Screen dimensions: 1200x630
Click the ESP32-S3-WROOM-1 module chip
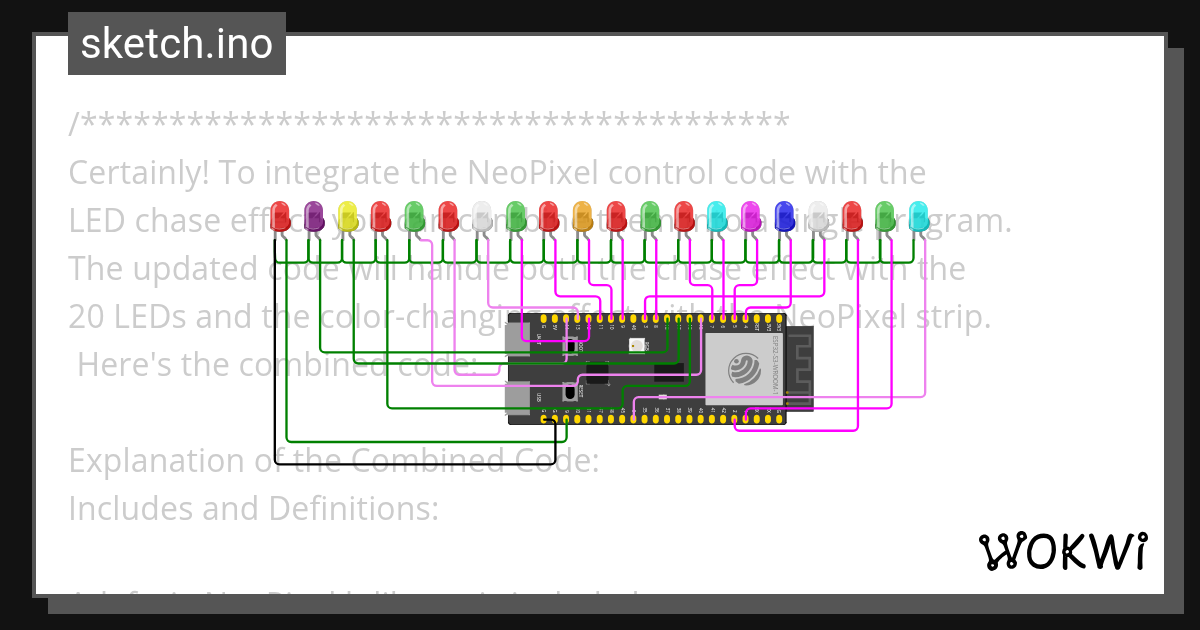click(x=745, y=368)
